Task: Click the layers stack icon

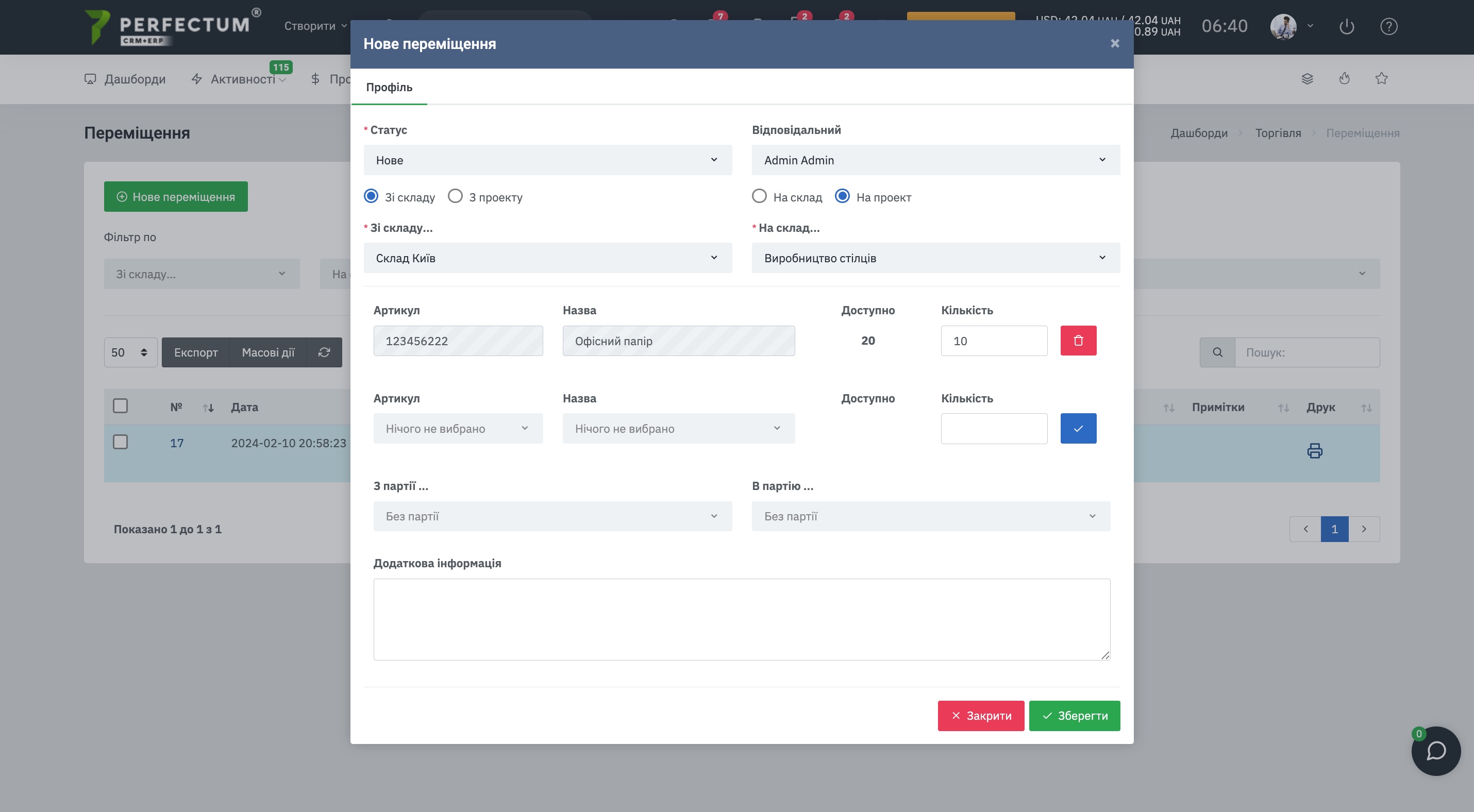Action: pyautogui.click(x=1307, y=79)
